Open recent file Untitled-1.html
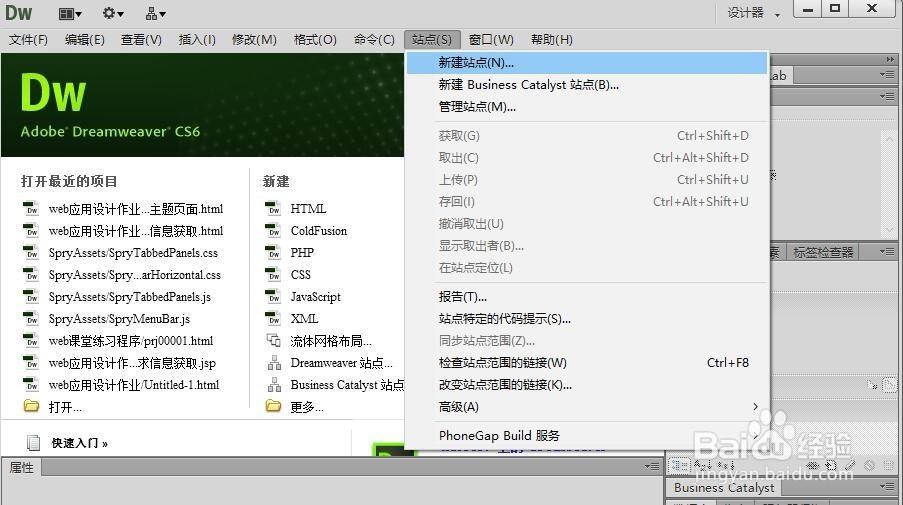The height and width of the screenshot is (505, 903). pos(134,385)
